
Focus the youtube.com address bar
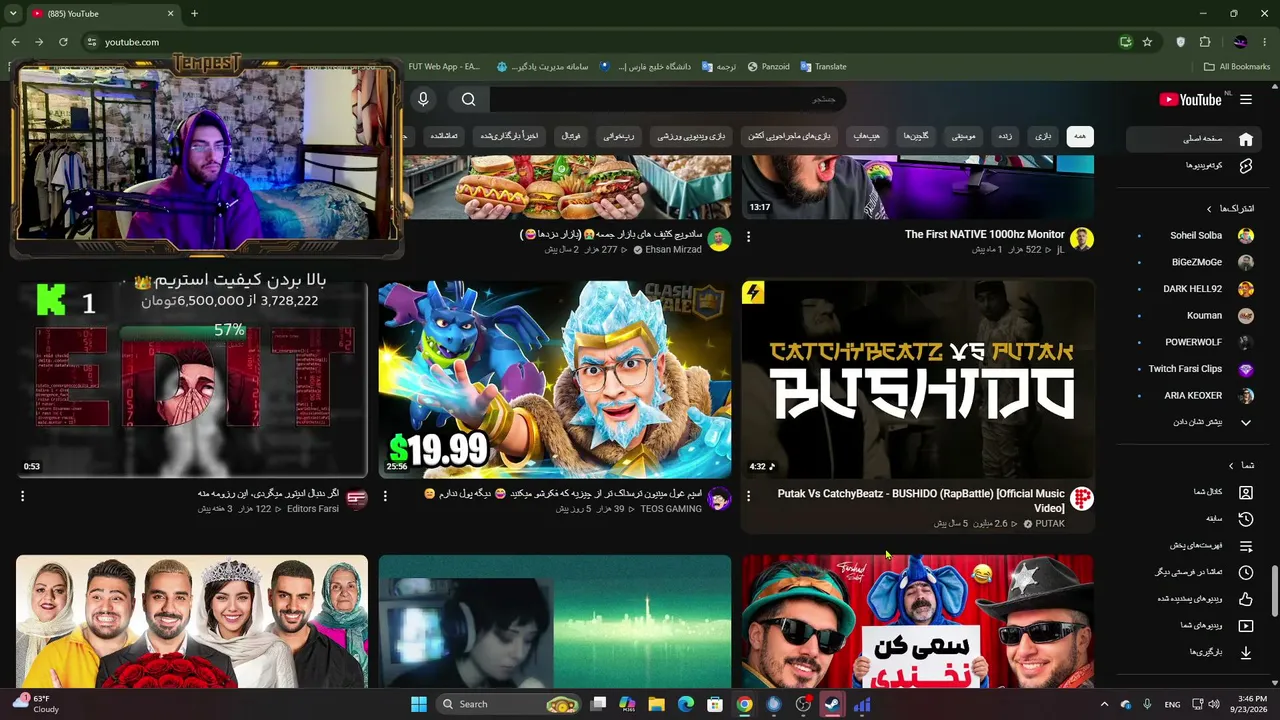click(600, 42)
